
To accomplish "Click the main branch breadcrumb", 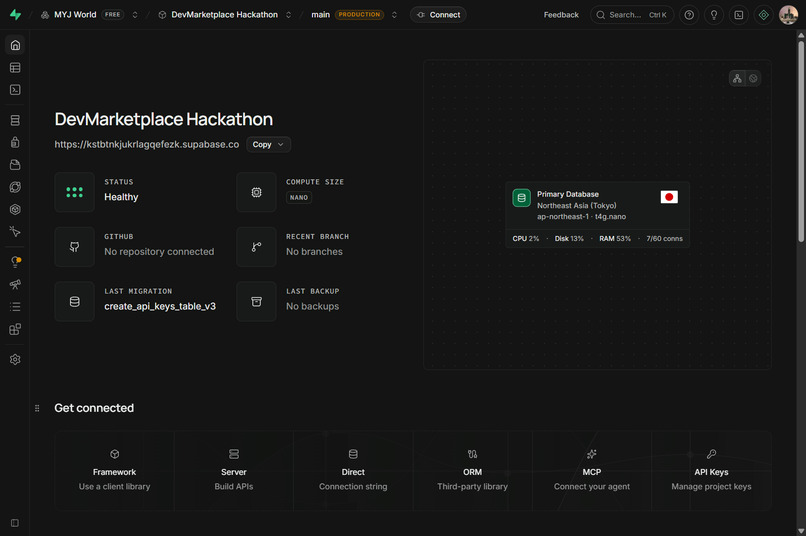I will (320, 15).
